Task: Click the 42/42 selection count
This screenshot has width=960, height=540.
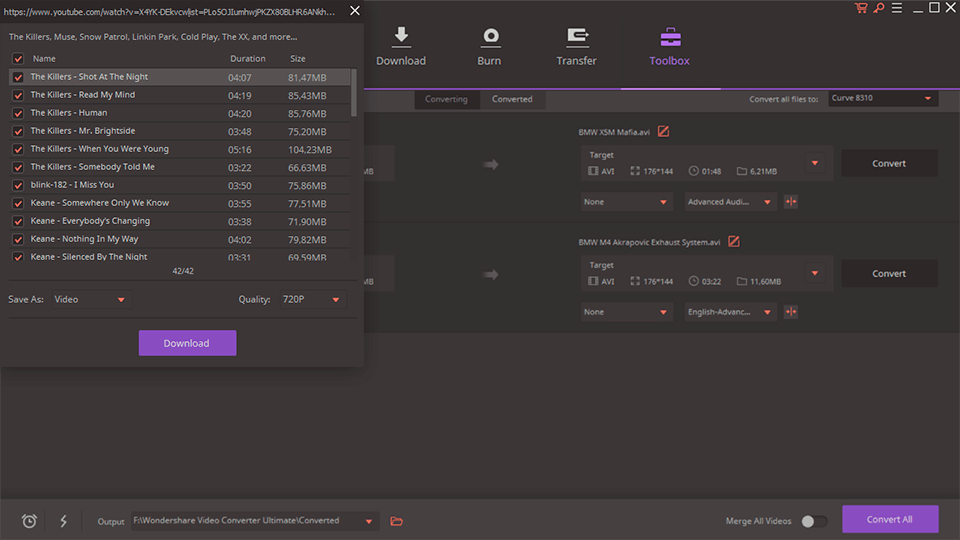Action: 183,271
